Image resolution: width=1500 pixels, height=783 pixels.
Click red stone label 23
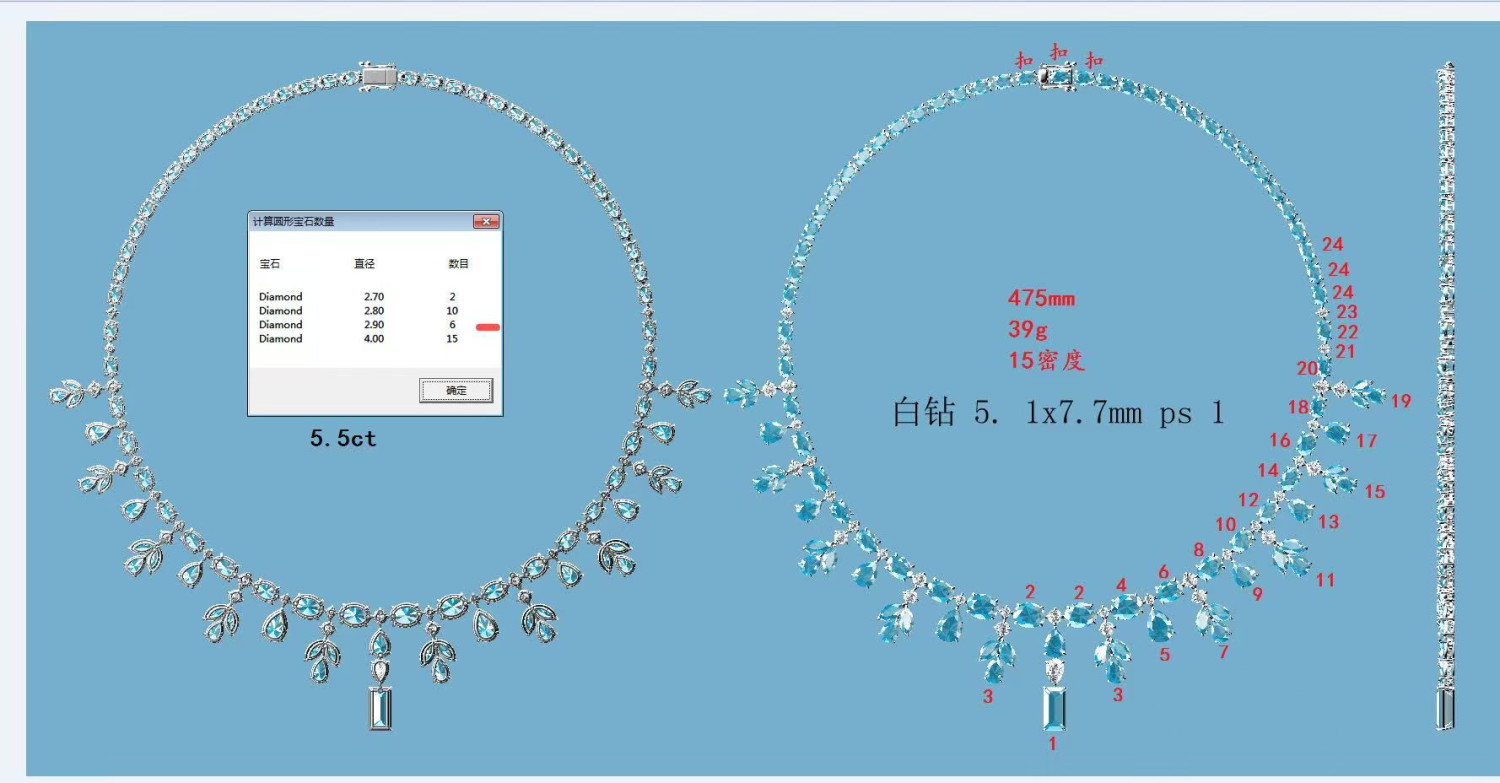click(x=1347, y=312)
